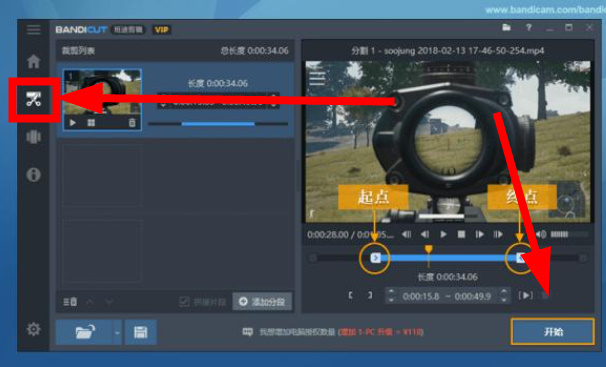Screen dimensions: 606x367
Task: Click the segment 1 range progress bar
Action: [218, 124]
